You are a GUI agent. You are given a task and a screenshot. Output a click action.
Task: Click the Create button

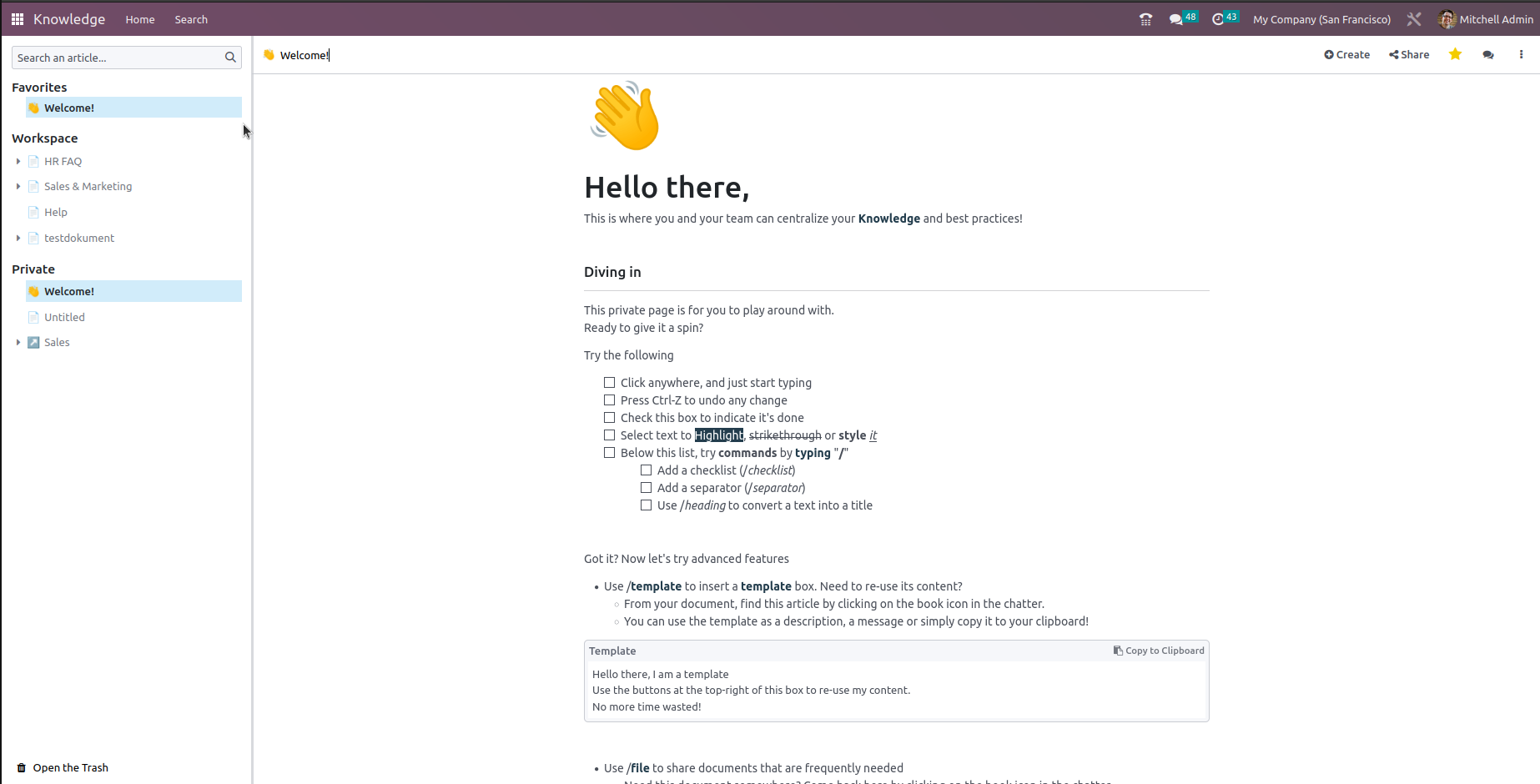click(1346, 54)
